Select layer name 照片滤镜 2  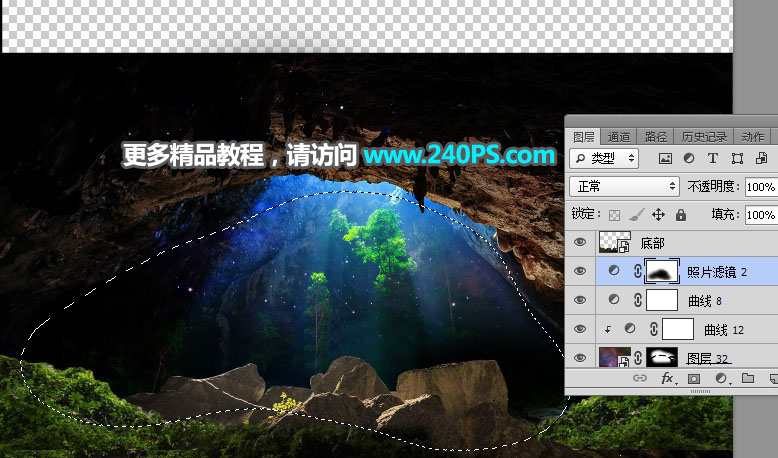pyautogui.click(x=717, y=272)
